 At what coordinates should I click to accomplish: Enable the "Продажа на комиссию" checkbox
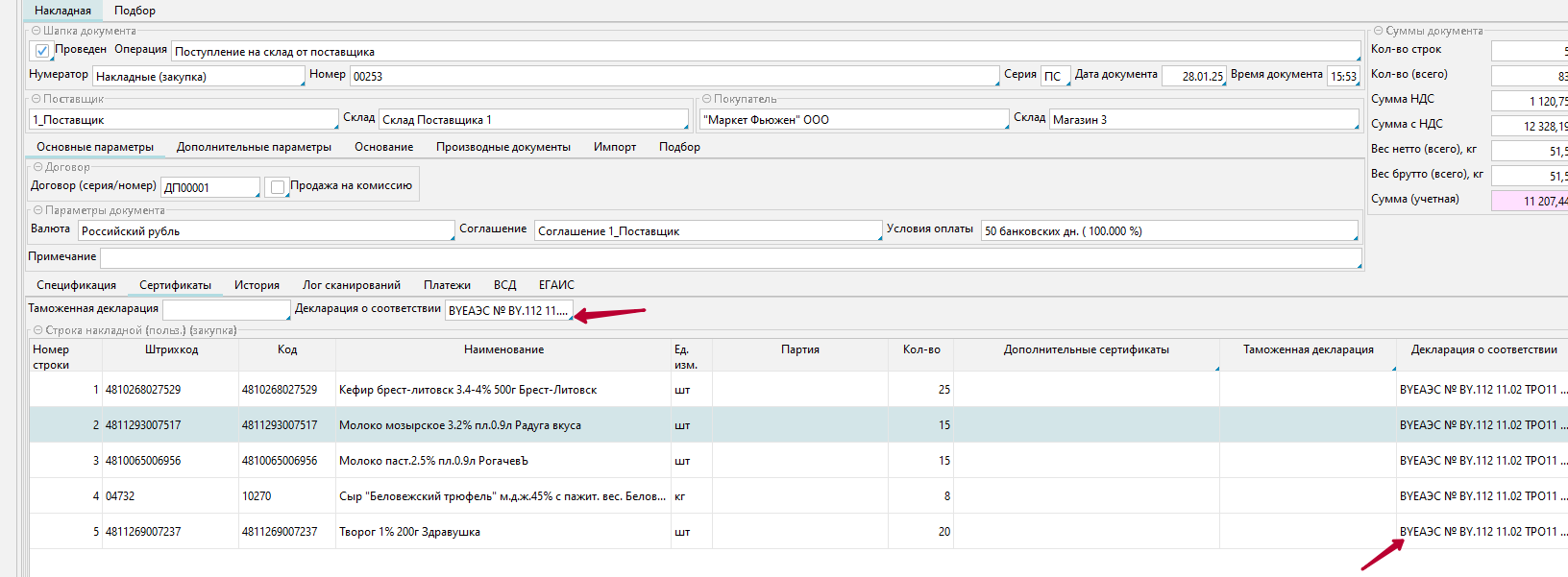(278, 187)
